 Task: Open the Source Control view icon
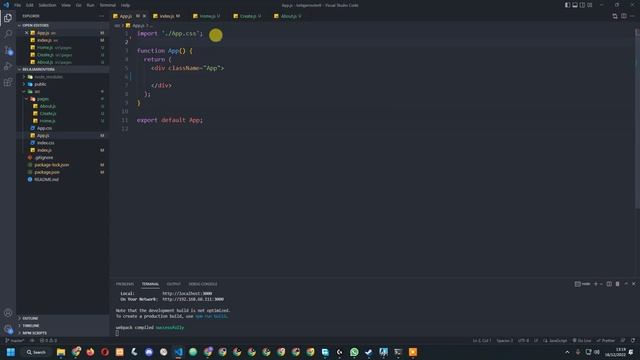tap(8, 50)
